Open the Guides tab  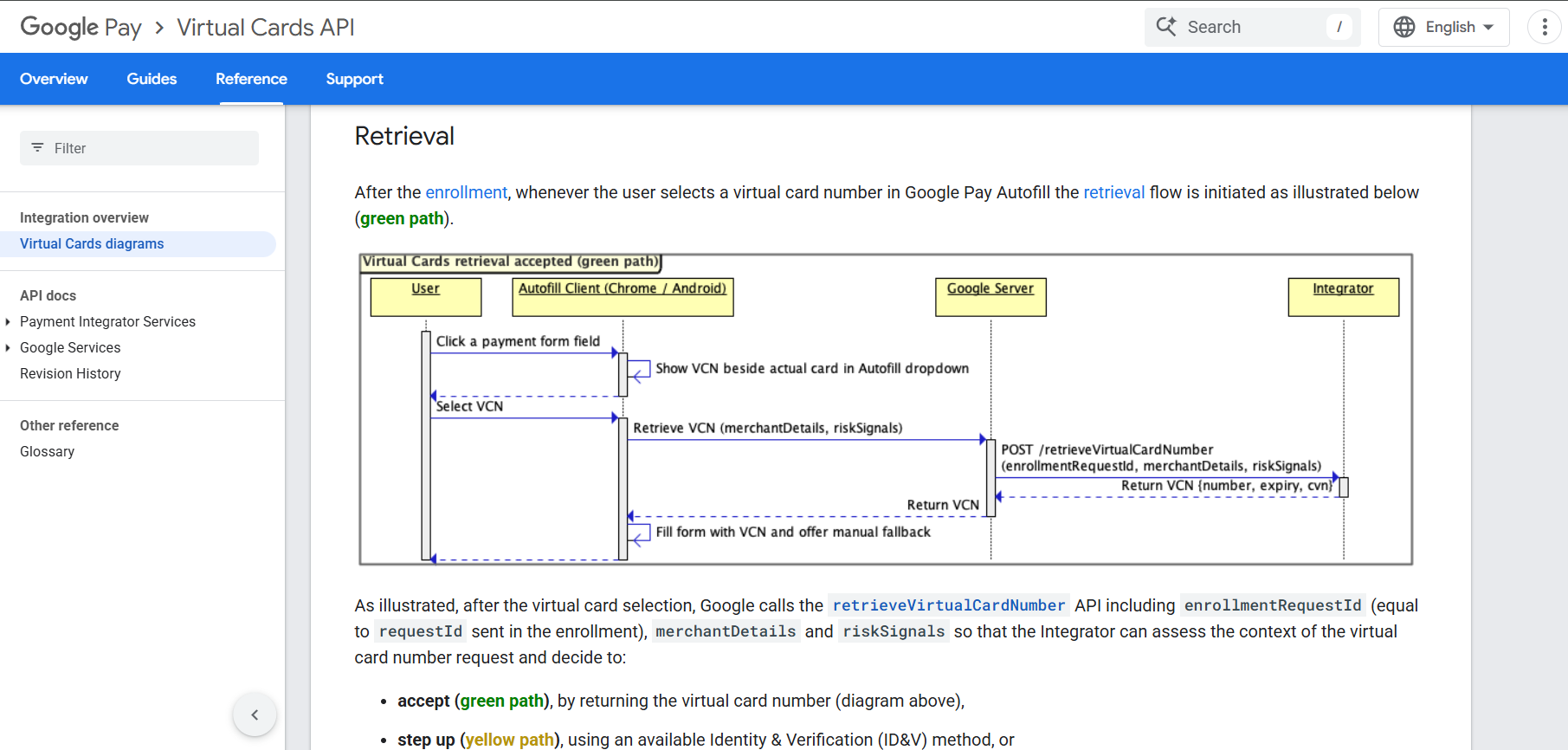(152, 79)
